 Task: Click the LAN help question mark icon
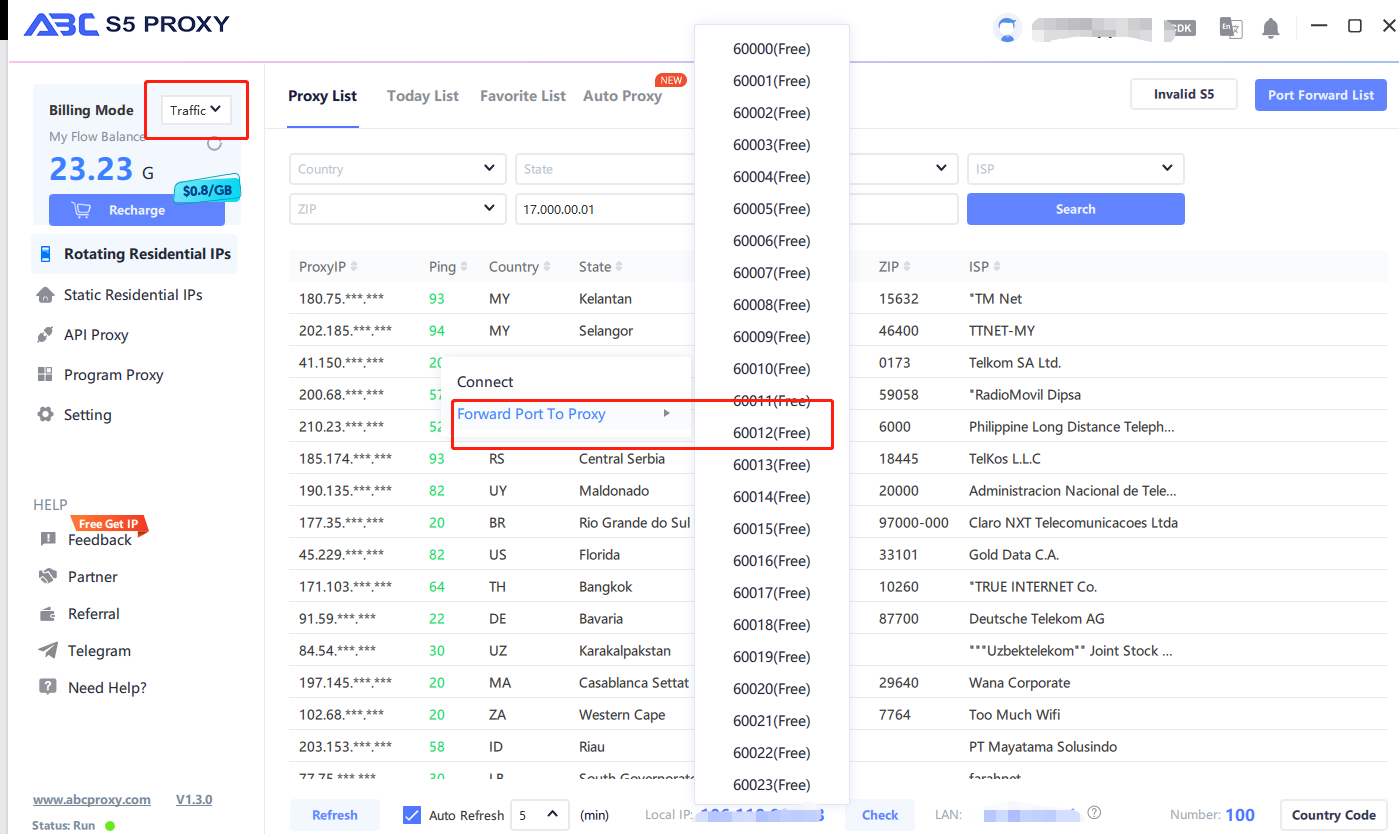pyautogui.click(x=1094, y=813)
